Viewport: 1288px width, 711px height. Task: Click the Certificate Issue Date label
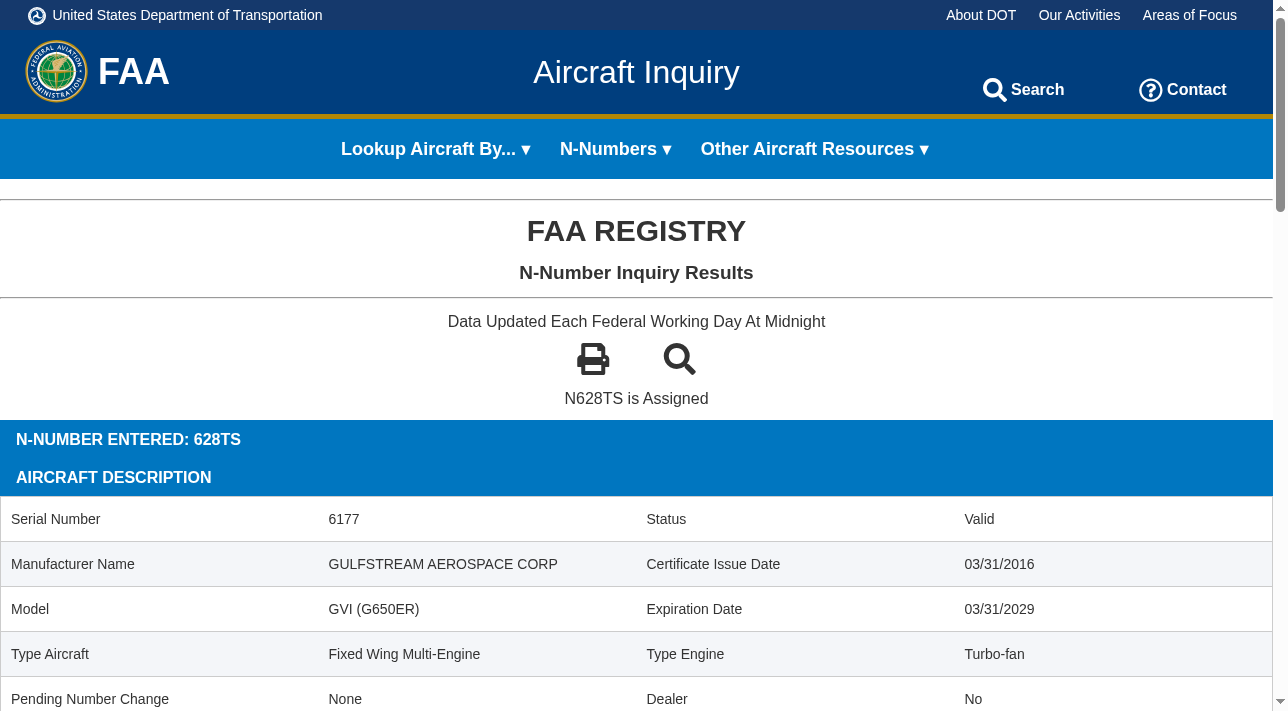click(713, 564)
